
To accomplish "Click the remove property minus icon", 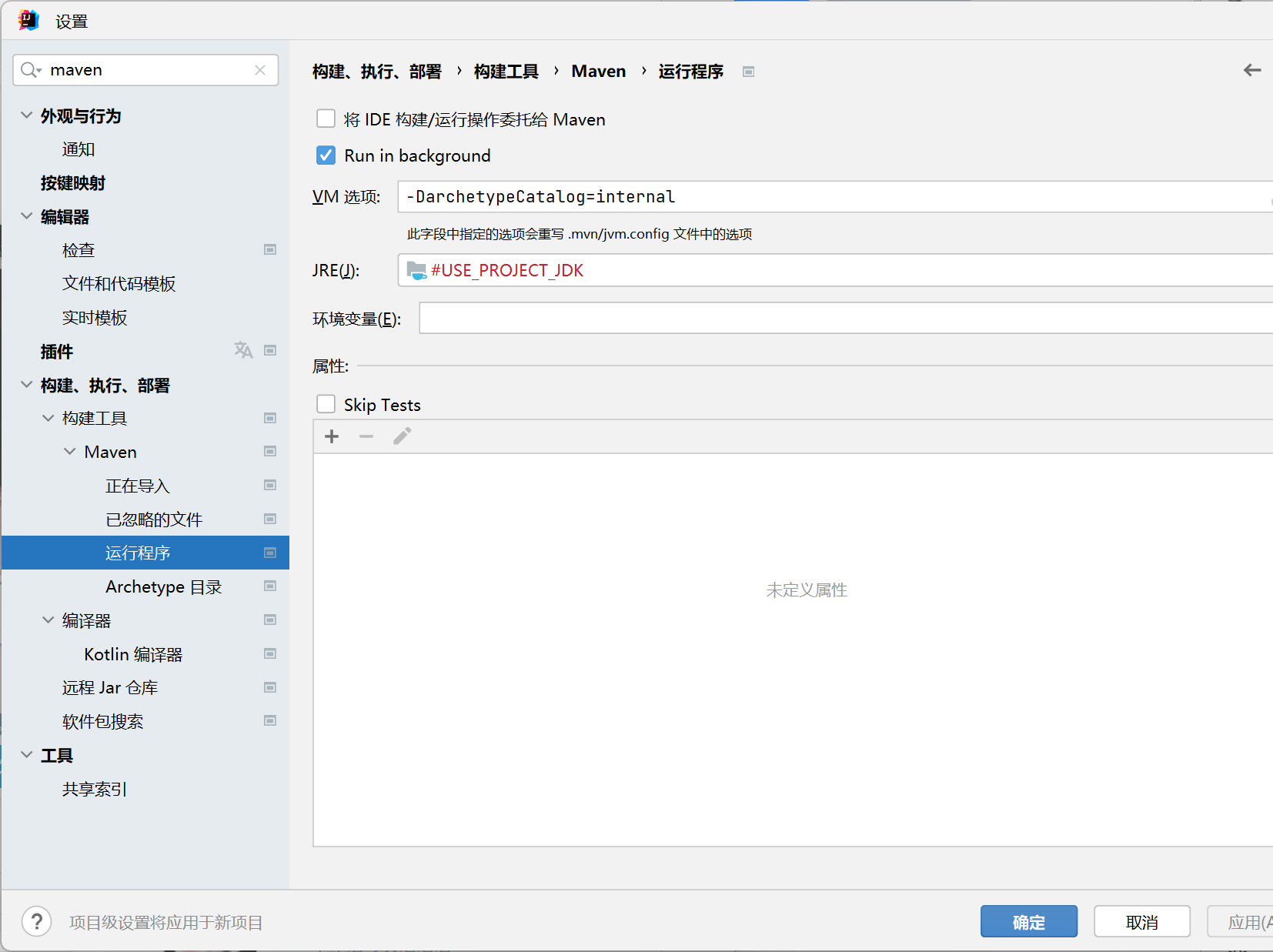I will 366,436.
